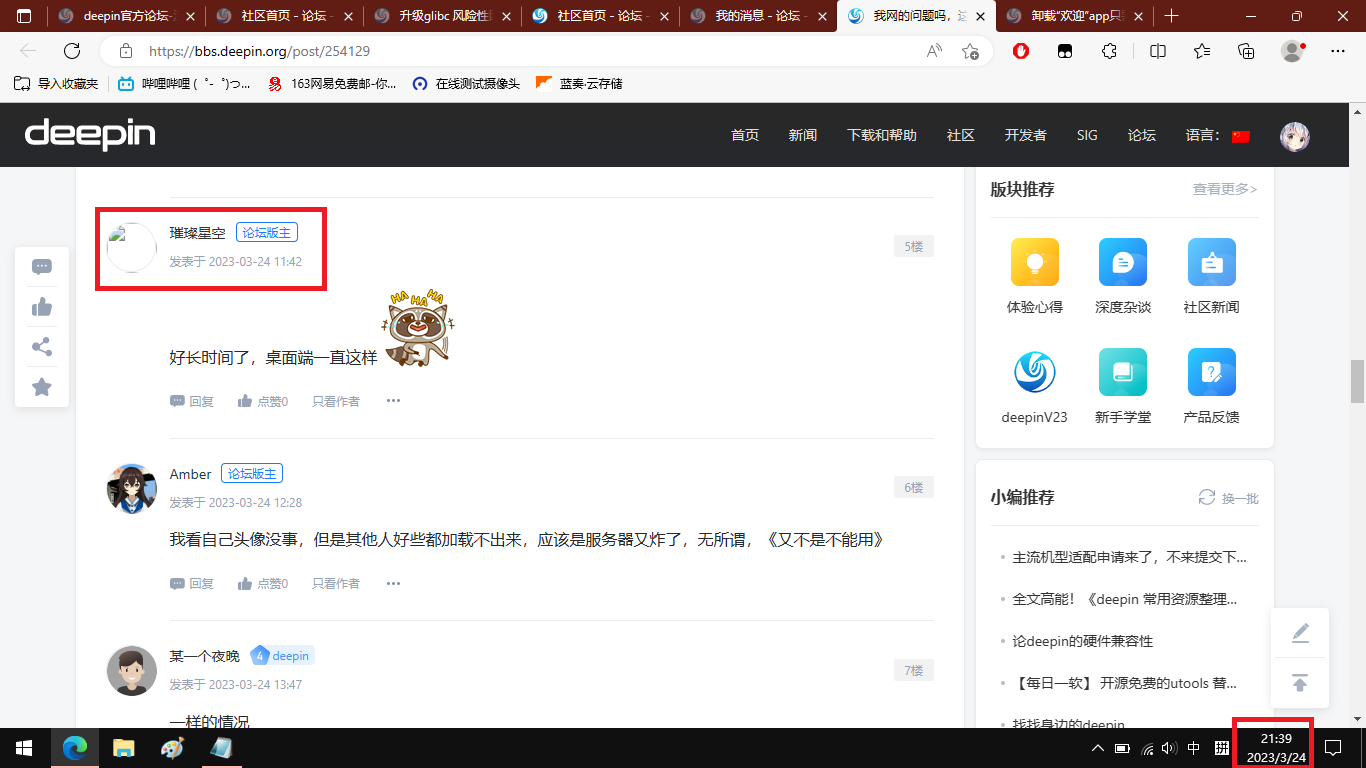The height and width of the screenshot is (768, 1366).
Task: Click the share icon in left floating sidebar
Action: tap(42, 347)
